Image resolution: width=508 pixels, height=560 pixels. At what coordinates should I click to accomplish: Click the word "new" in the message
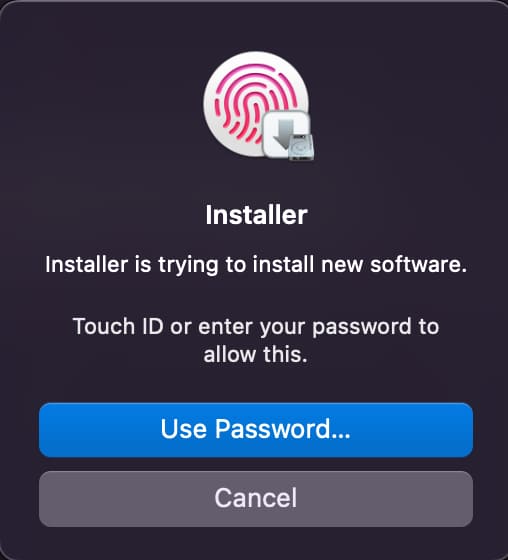[342, 266]
